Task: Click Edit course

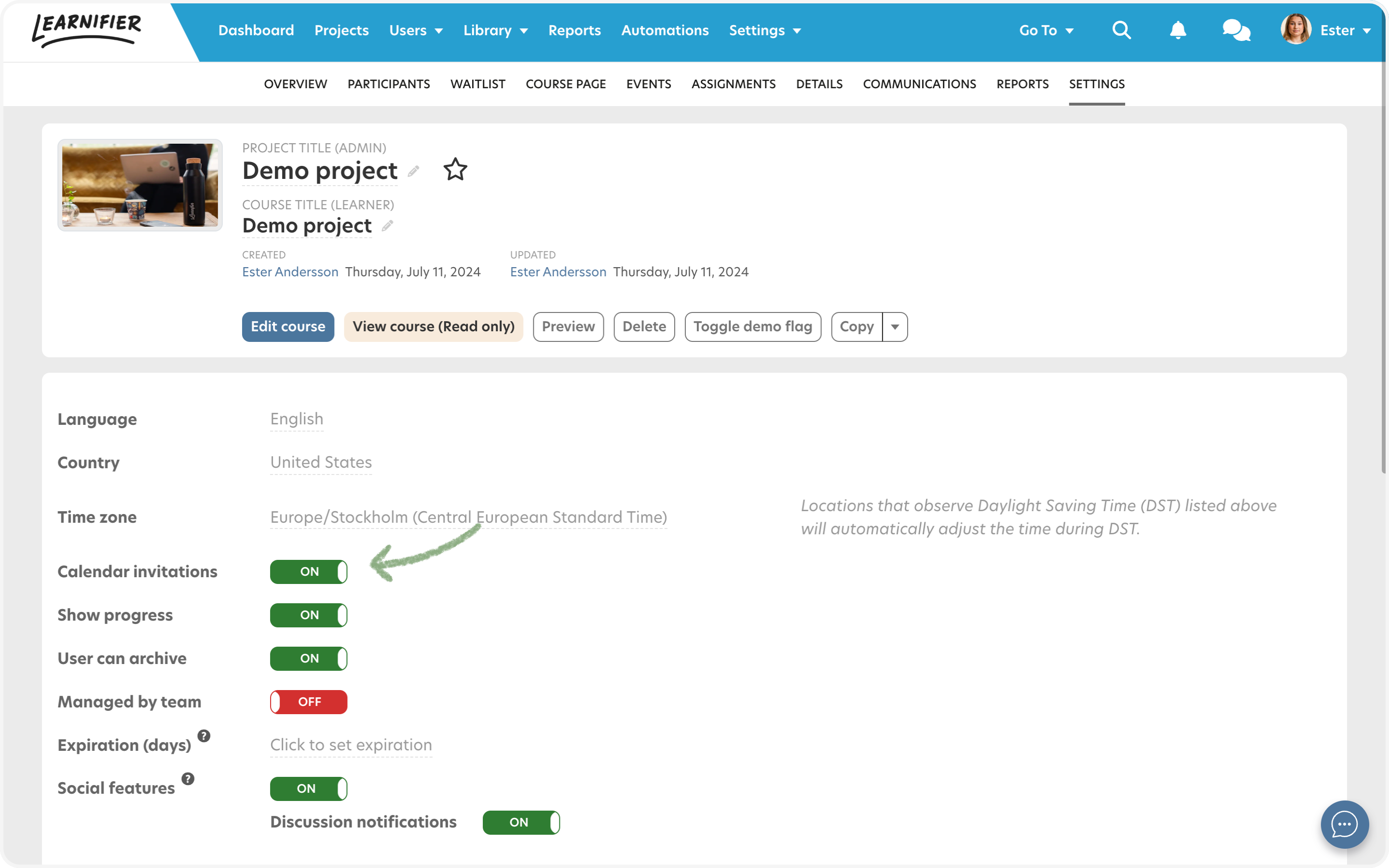Action: (288, 326)
